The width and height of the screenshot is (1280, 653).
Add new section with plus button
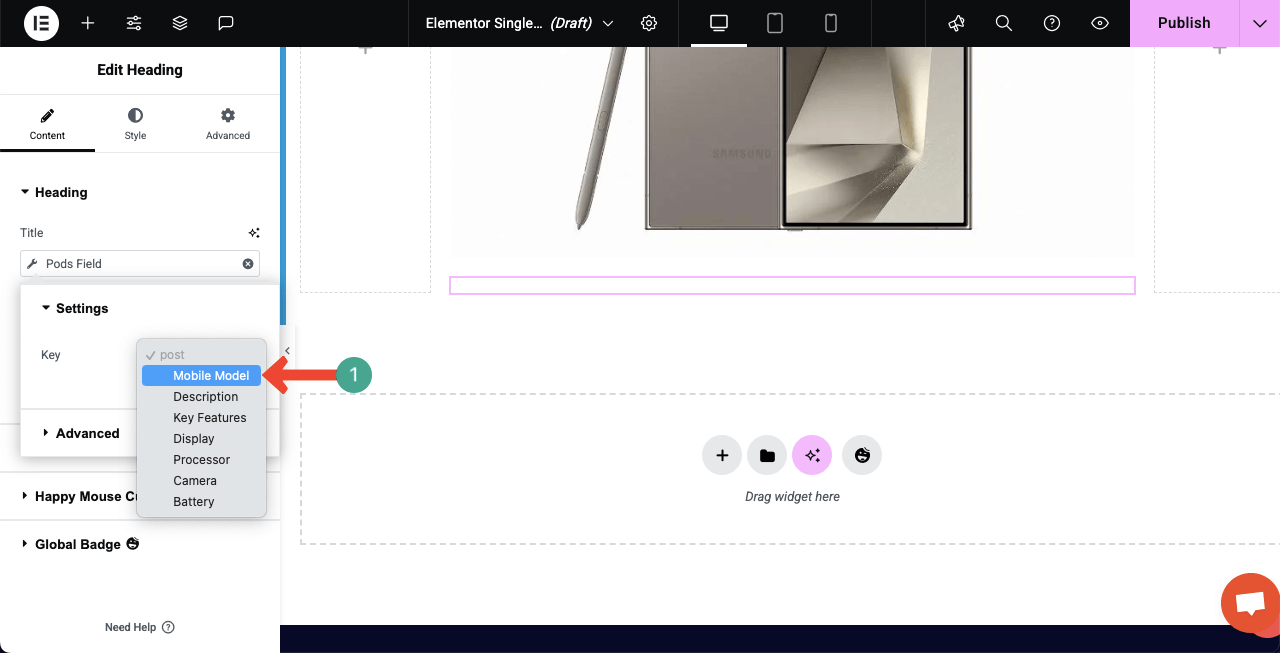point(722,455)
